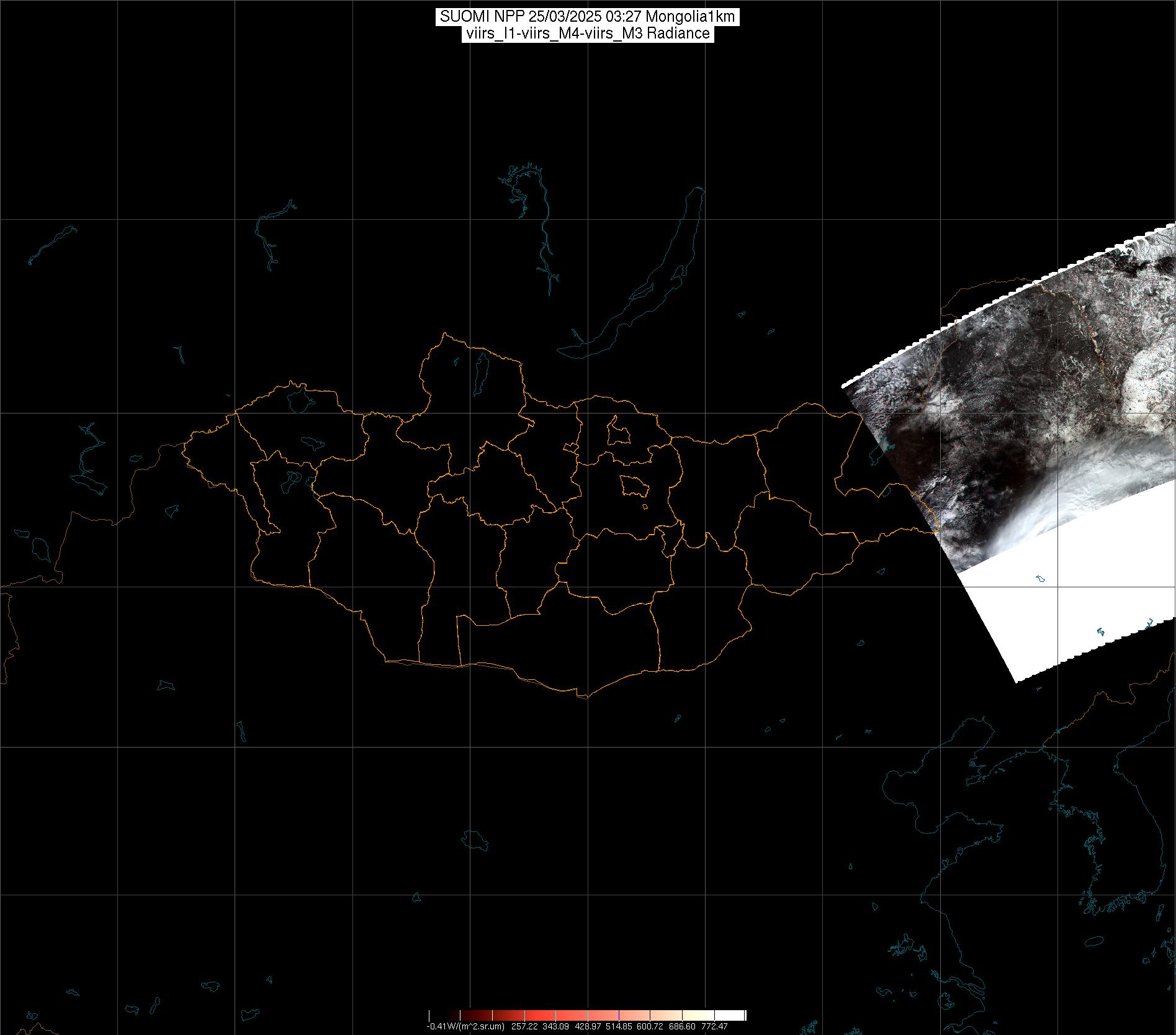
Task: Click the colorbar value "600.72"
Action: tap(650, 1026)
